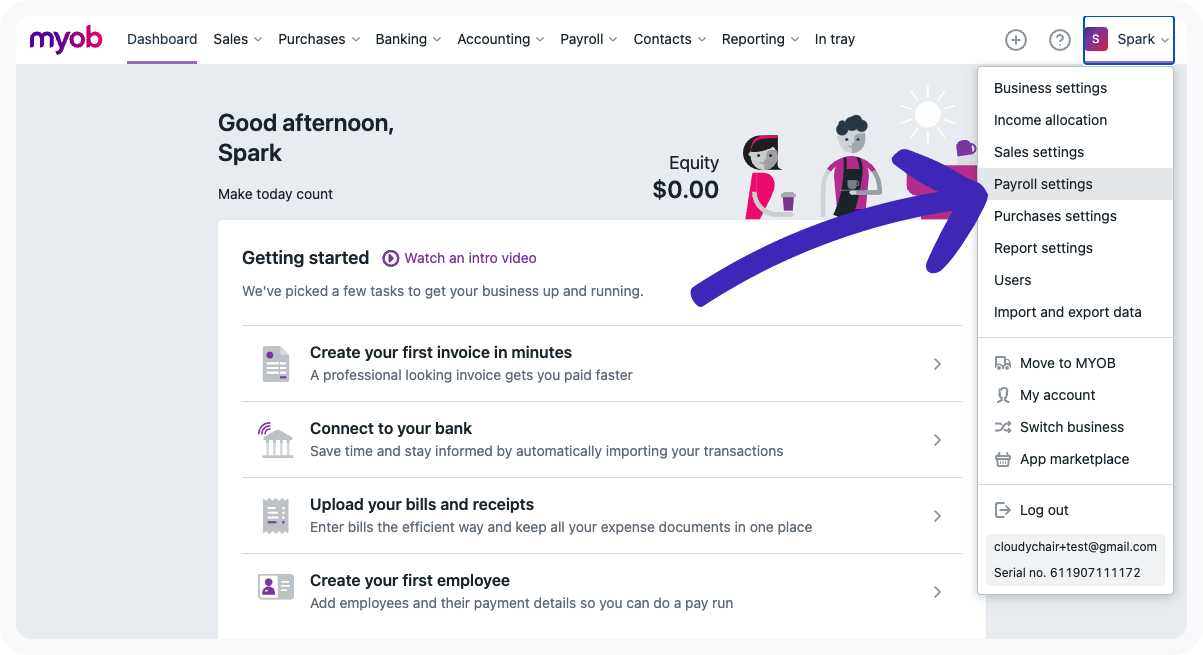
Task: Open Create your first invoice arrow
Action: pyautogui.click(x=937, y=364)
